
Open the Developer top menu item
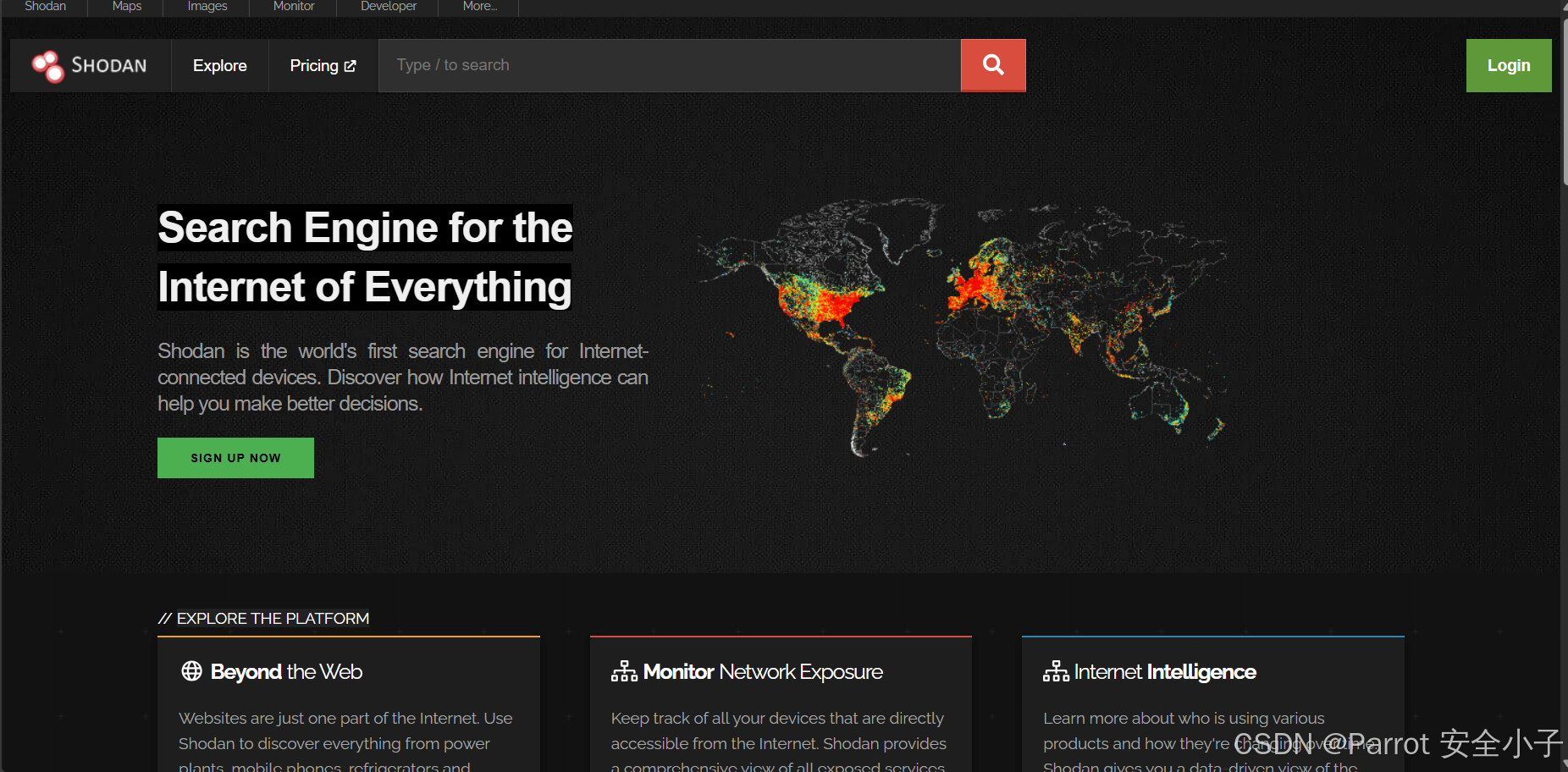(x=389, y=6)
